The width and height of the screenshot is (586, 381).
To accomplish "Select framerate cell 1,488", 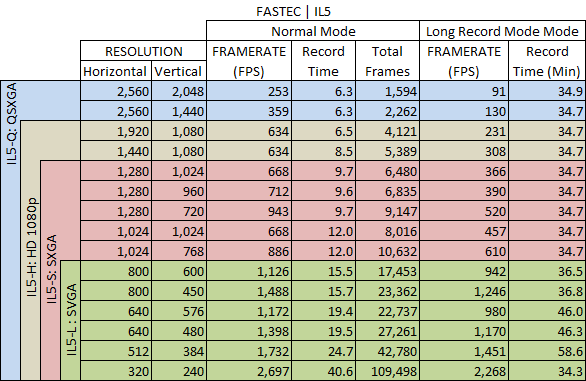I will coord(249,291).
